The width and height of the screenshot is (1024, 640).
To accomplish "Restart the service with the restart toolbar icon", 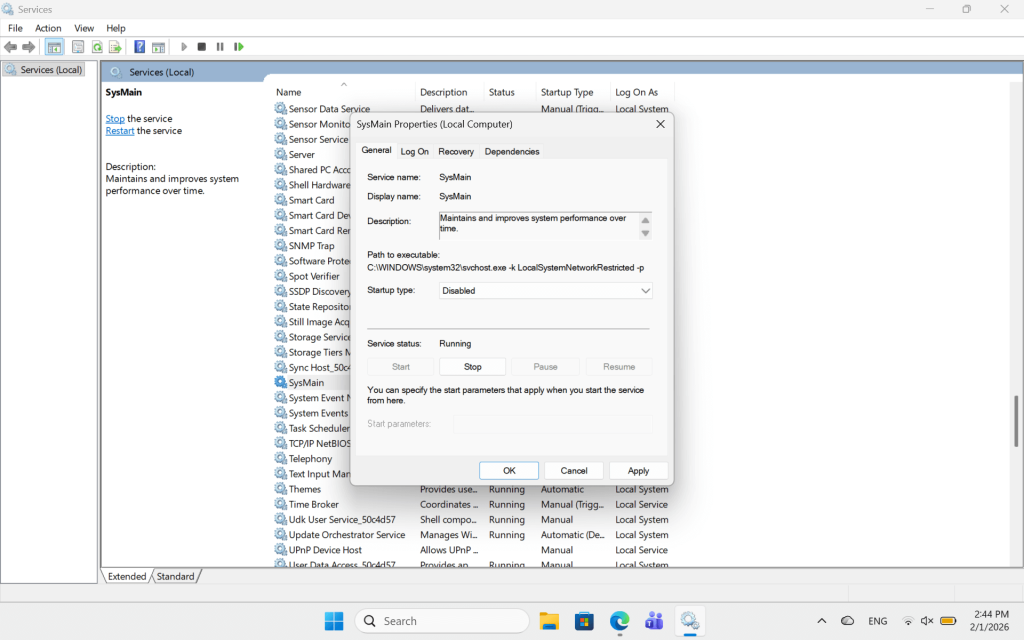I will coord(238,46).
